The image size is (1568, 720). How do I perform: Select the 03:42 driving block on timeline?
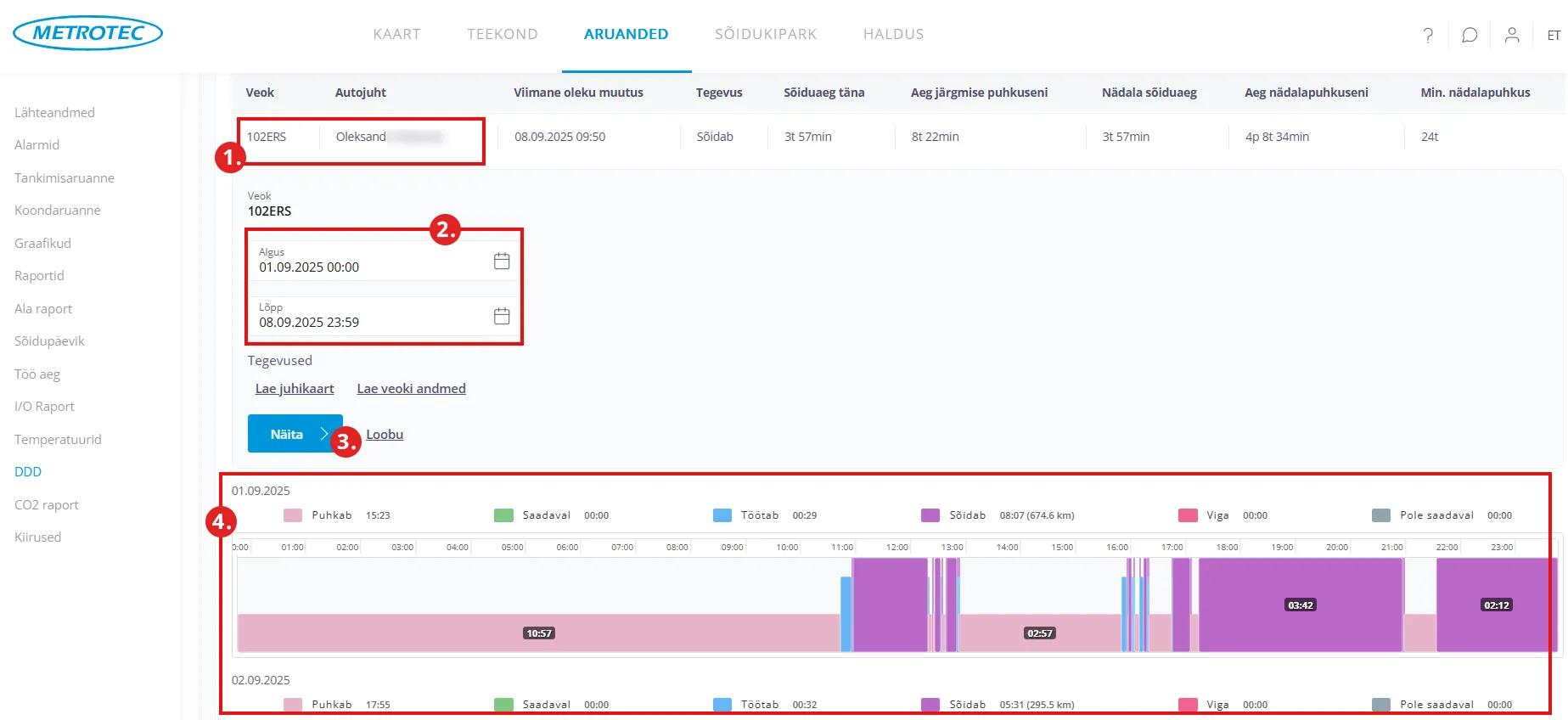1300,605
